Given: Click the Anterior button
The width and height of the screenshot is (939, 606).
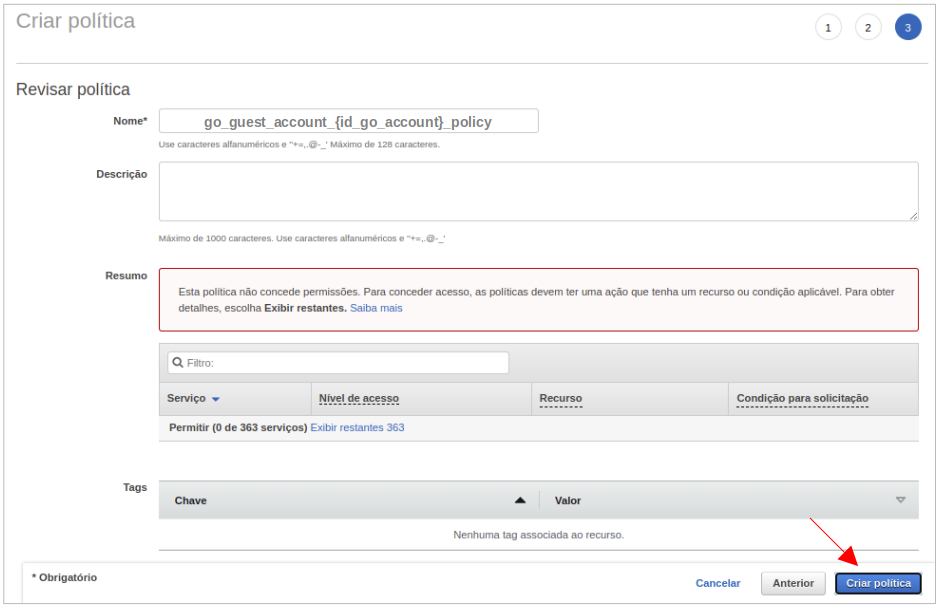Looking at the screenshot, I should (793, 583).
